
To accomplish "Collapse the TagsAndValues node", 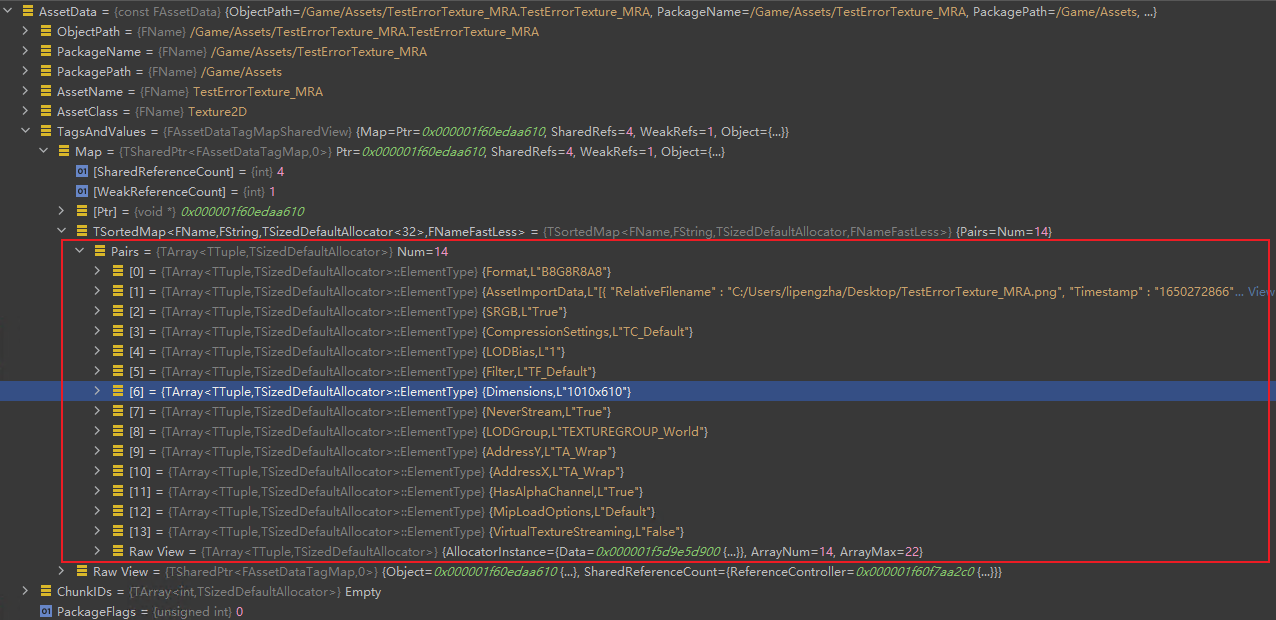I will click(27, 131).
